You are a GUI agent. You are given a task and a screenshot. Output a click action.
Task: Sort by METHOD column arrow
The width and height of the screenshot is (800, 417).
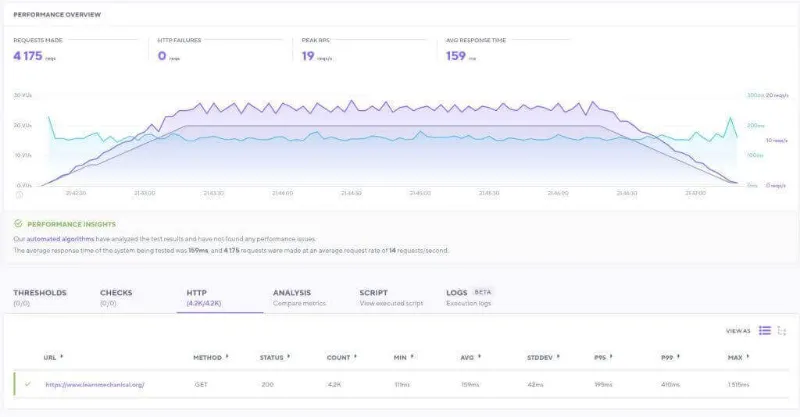[226, 356]
